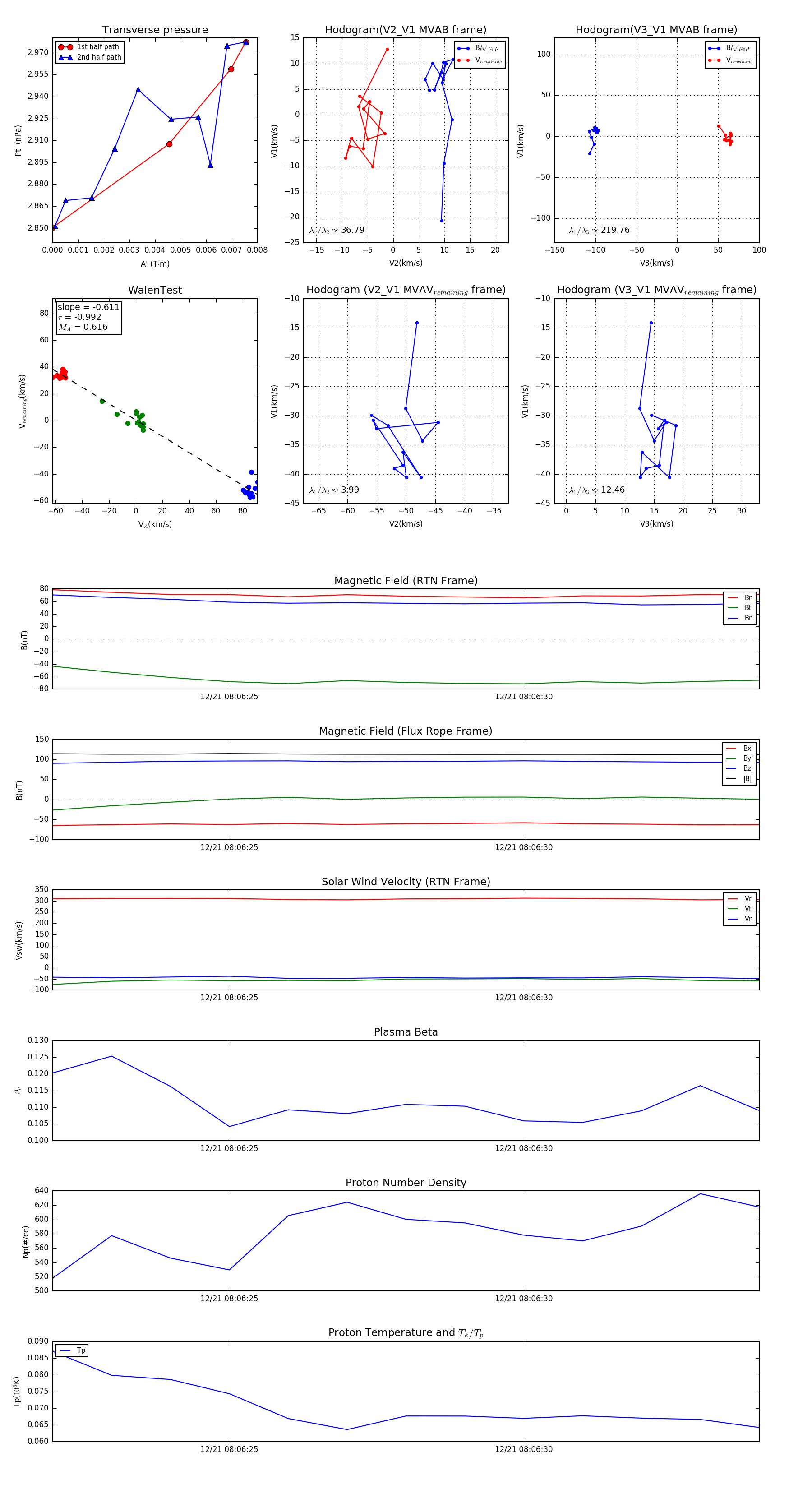Click the A' (T·m) x-axis label
Screen dimensions: 812x1489
click(155, 264)
